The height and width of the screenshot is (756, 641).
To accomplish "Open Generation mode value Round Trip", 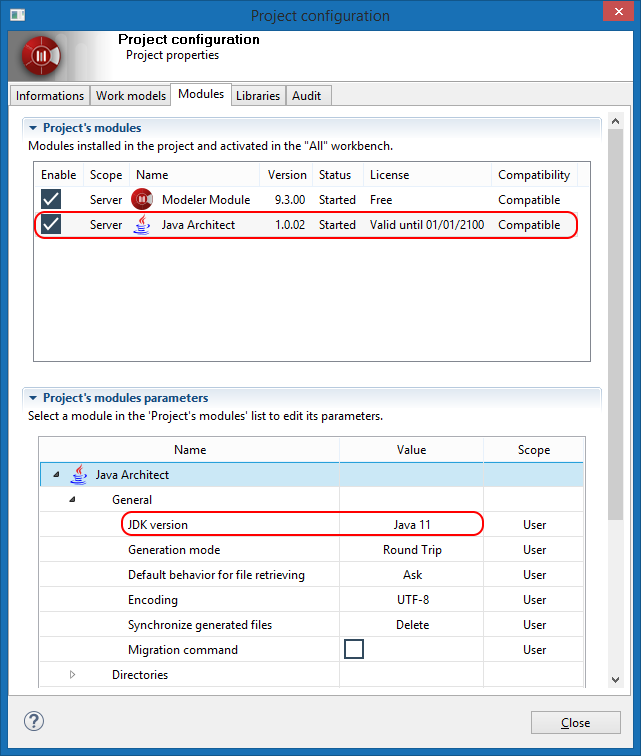I will tap(412, 550).
